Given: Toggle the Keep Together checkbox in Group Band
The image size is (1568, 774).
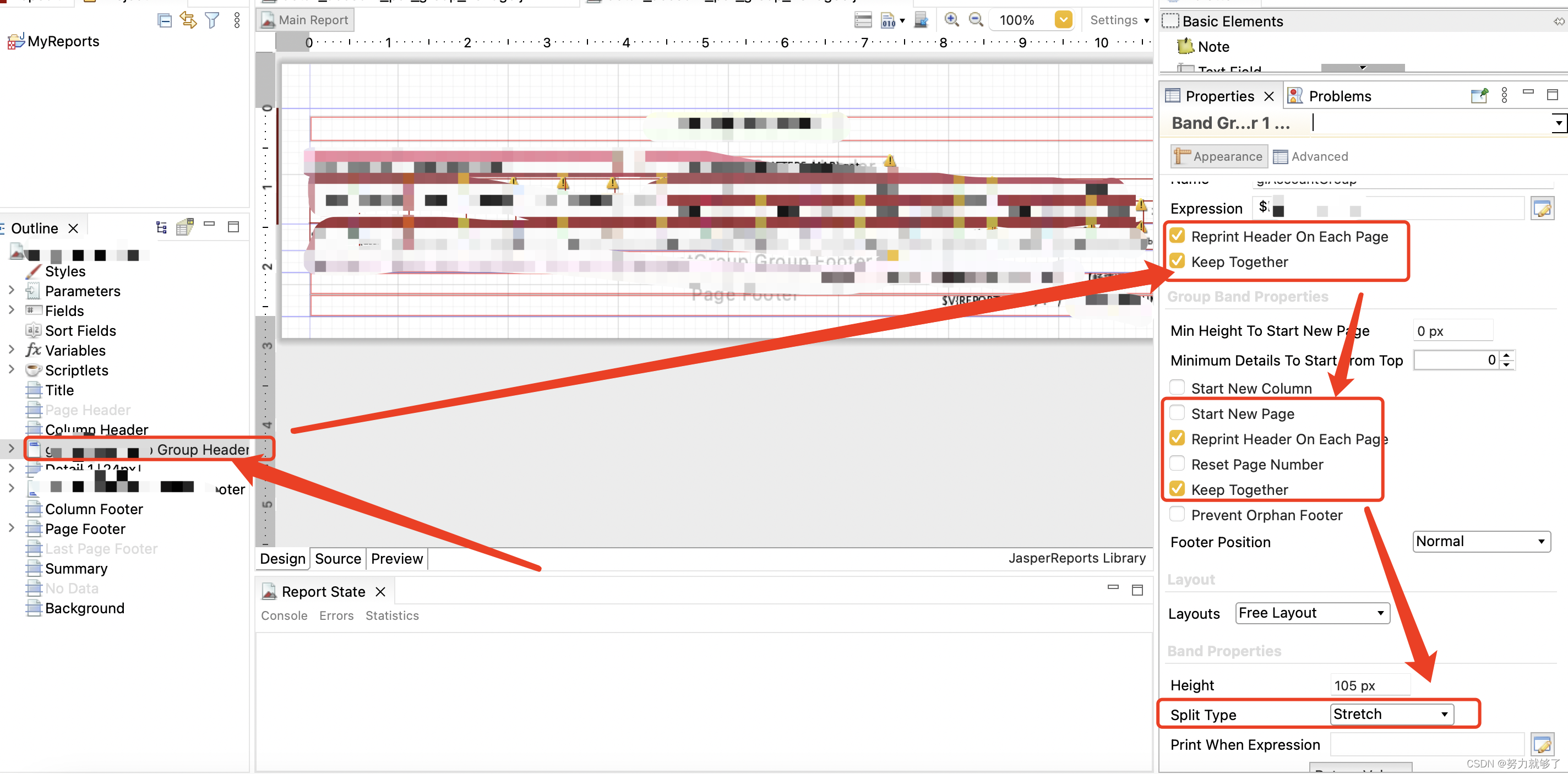Looking at the screenshot, I should click(x=1178, y=489).
